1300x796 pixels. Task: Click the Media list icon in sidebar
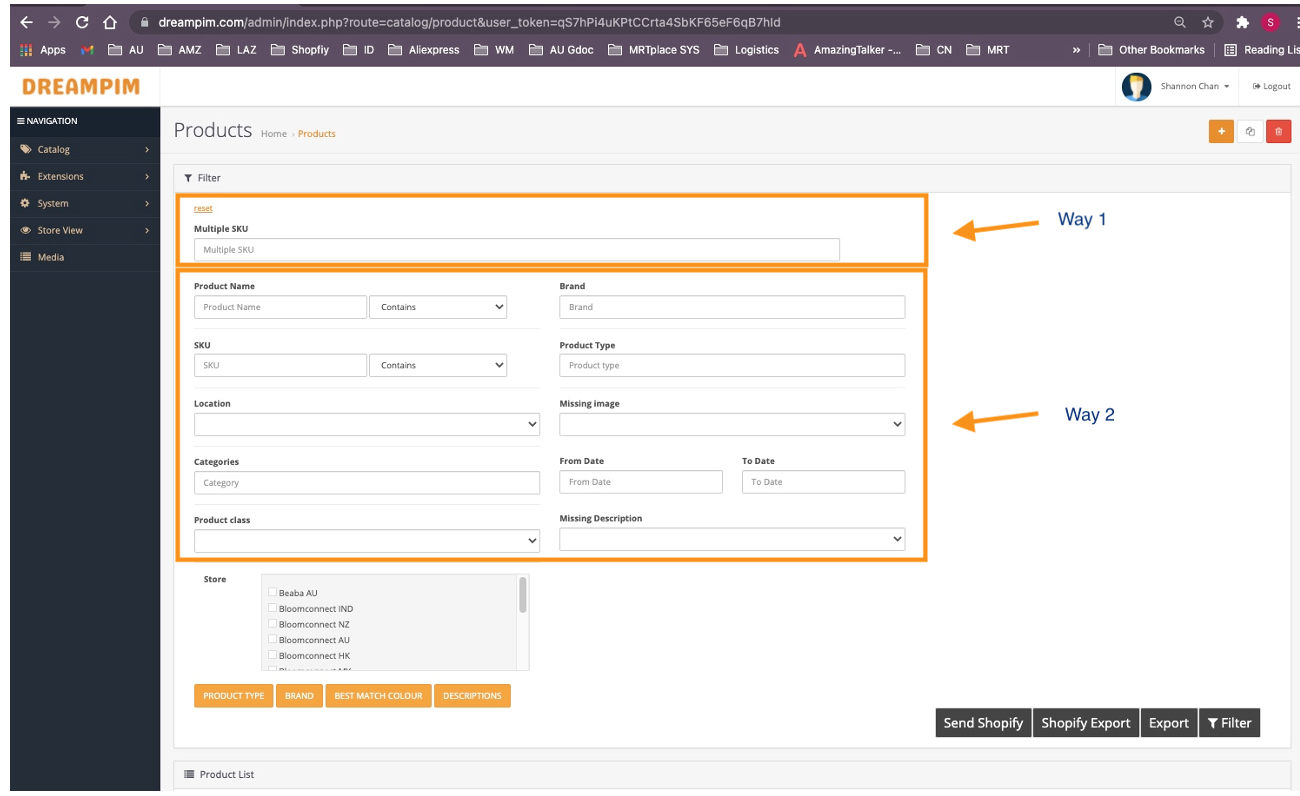coord(26,257)
